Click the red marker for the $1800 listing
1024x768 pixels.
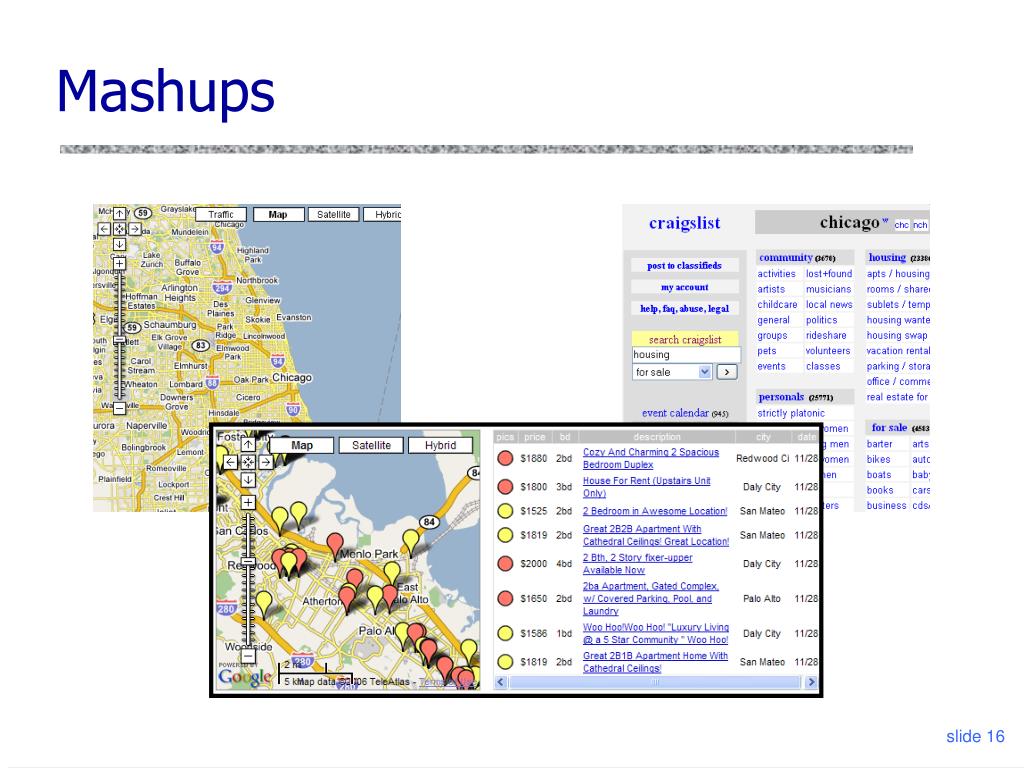(x=505, y=487)
